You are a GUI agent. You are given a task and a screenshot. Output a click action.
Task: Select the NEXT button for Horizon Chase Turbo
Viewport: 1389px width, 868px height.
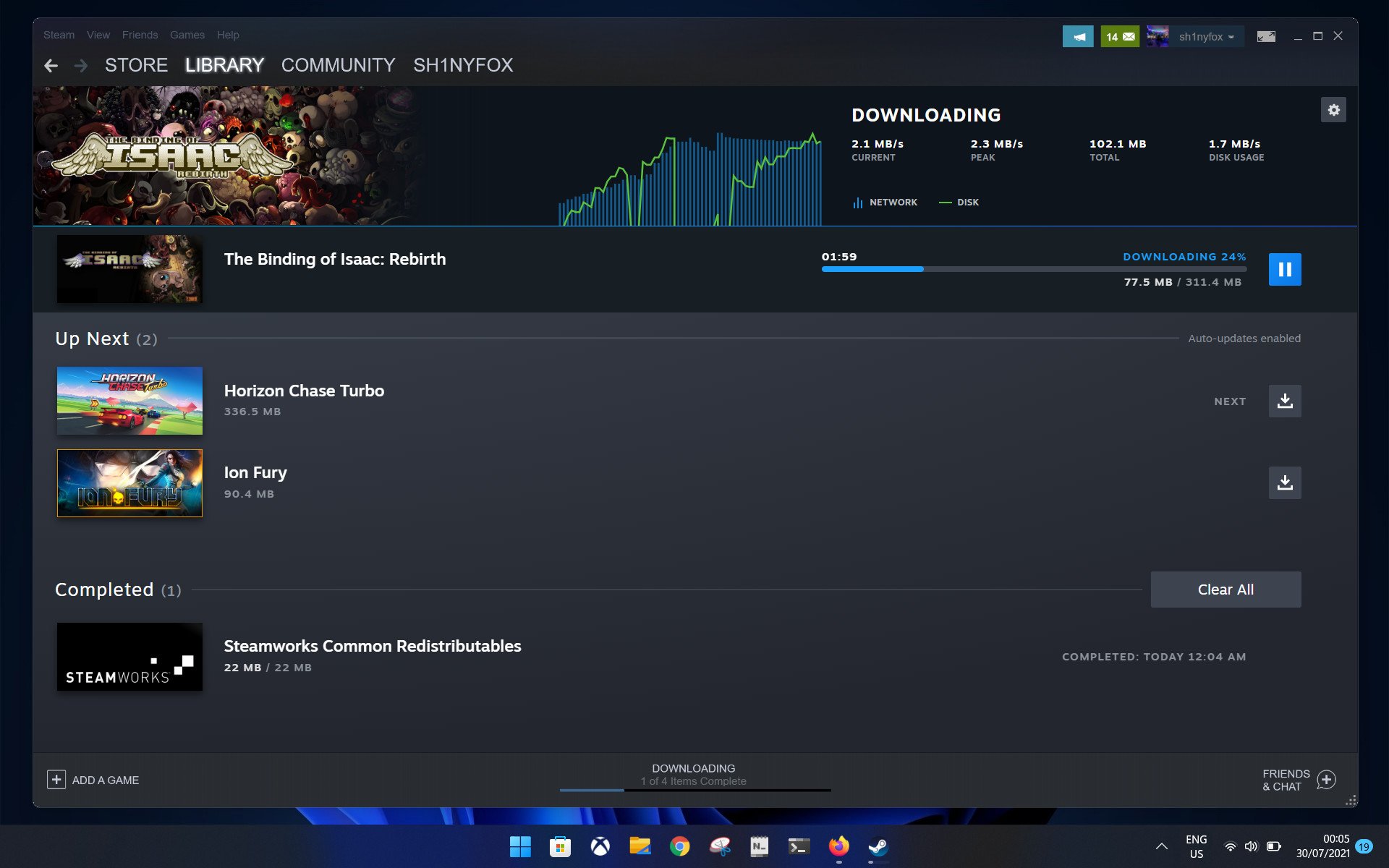click(x=1230, y=401)
